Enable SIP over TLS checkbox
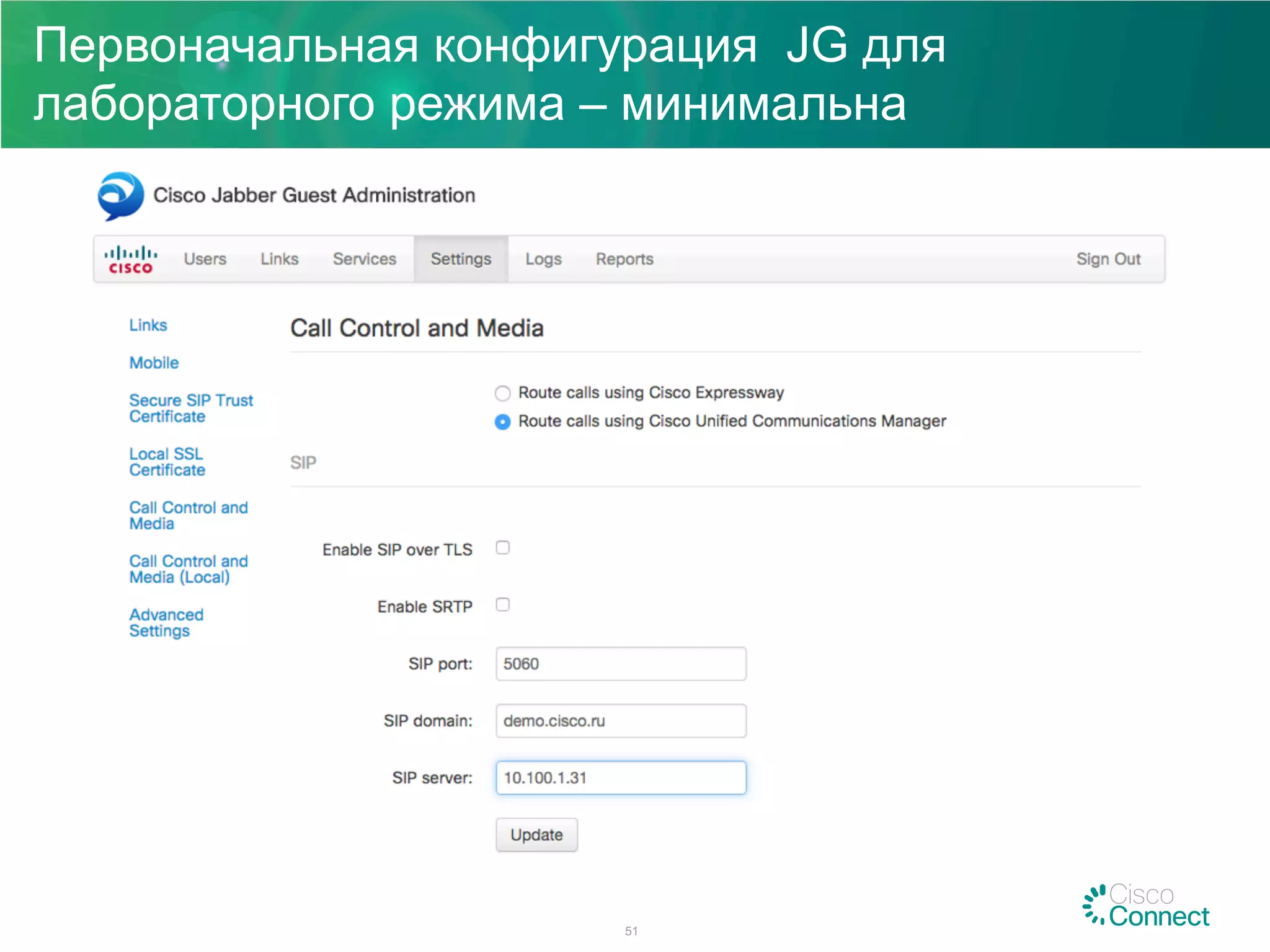1270x952 pixels. coord(503,548)
